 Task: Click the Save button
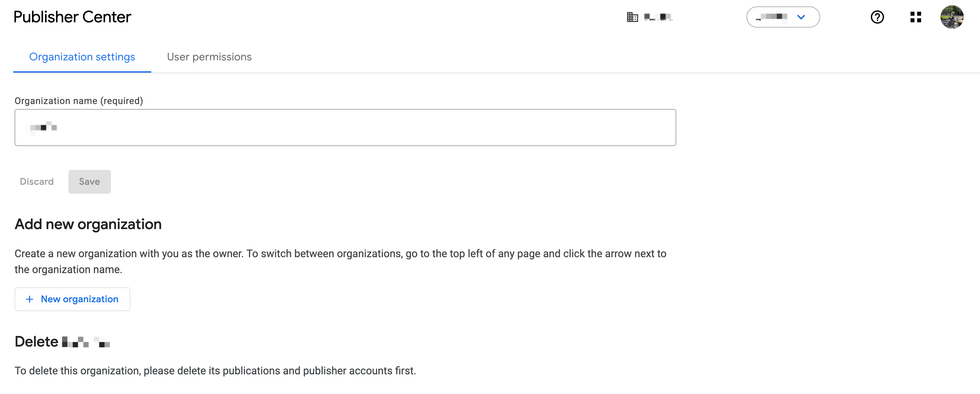pyautogui.click(x=89, y=181)
